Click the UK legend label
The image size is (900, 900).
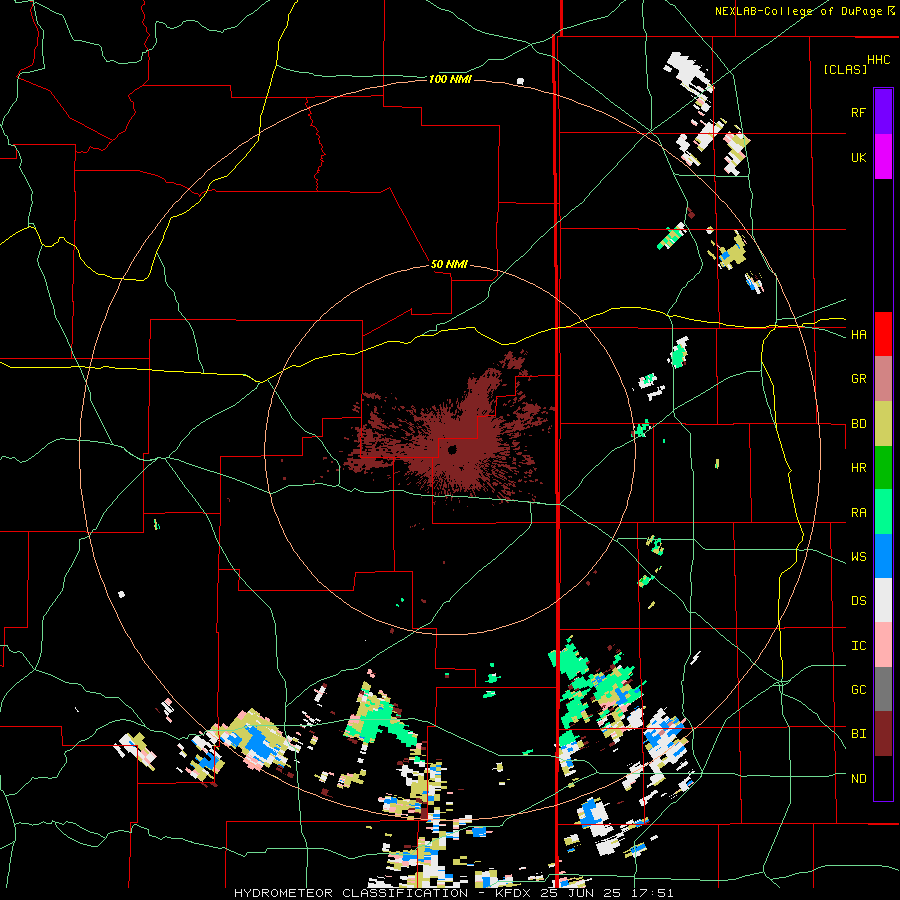tap(858, 158)
